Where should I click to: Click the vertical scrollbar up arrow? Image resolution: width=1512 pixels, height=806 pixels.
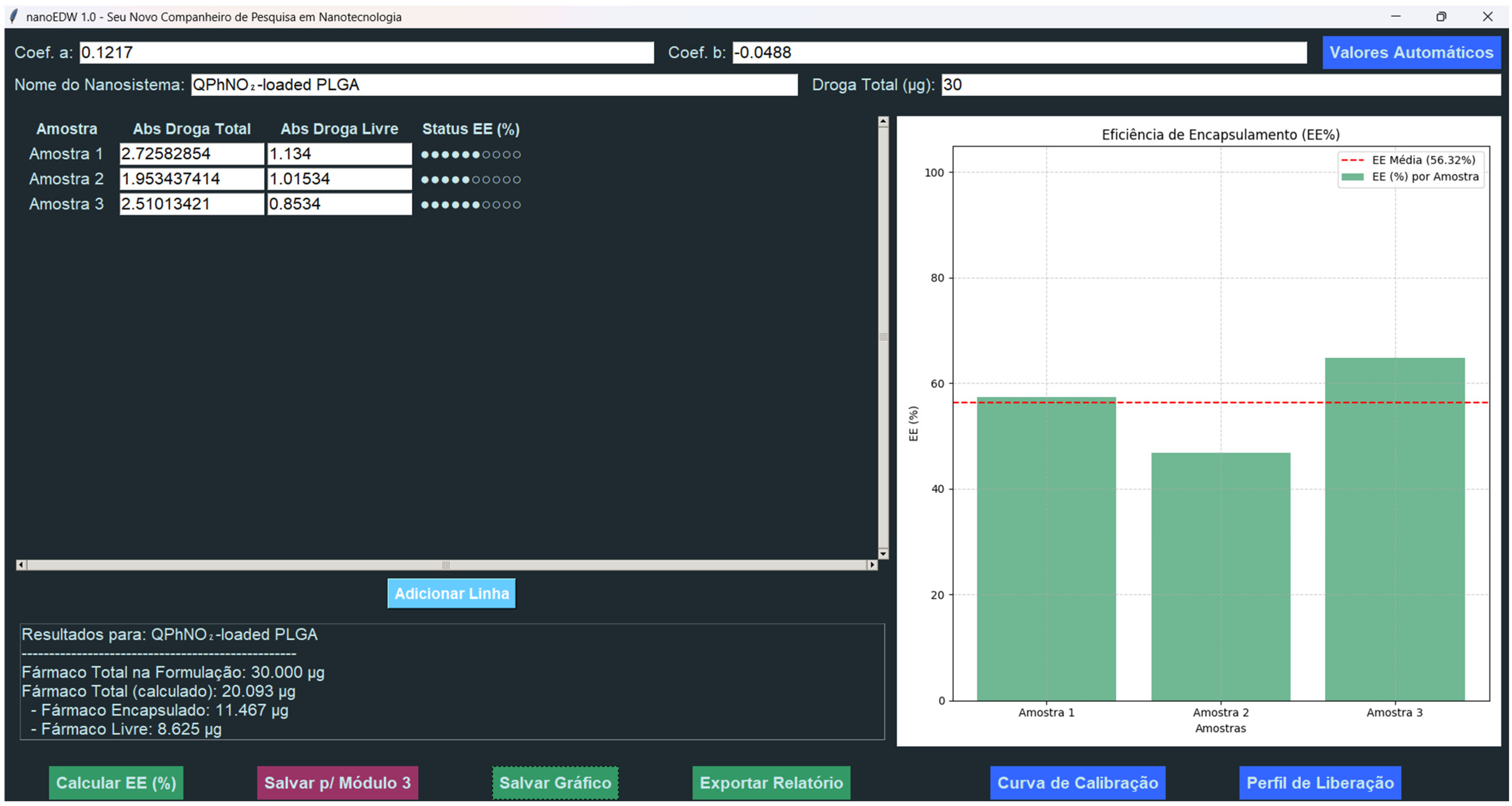point(883,121)
